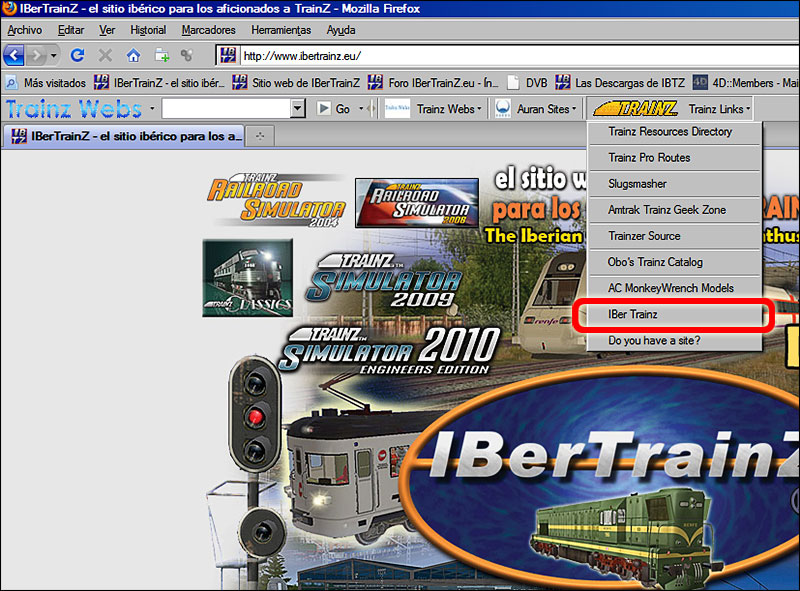Viewport: 800px width, 591px height.
Task: Open the Editar menu
Action: pyautogui.click(x=70, y=30)
